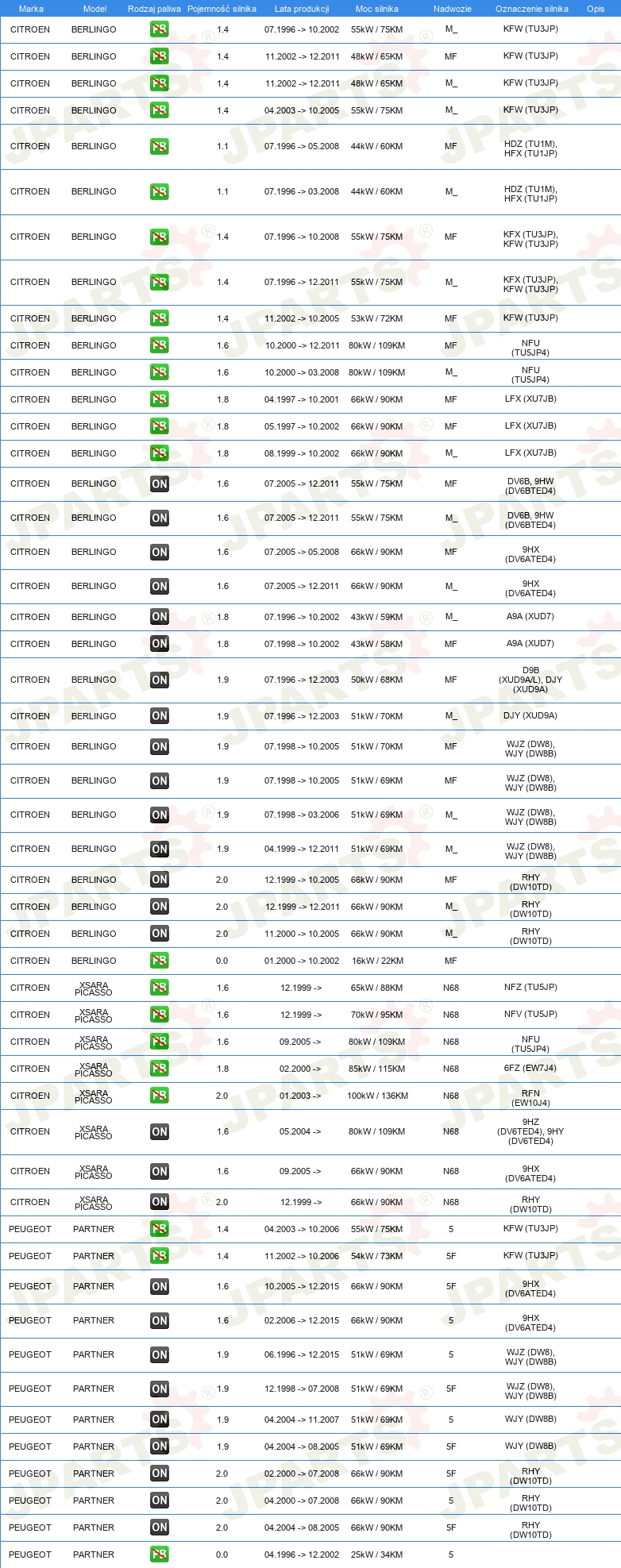Image resolution: width=621 pixels, height=1568 pixels.
Task: Click PB icon in Berlingo 07.1996 -> 03.2008 row
Action: [x=160, y=191]
